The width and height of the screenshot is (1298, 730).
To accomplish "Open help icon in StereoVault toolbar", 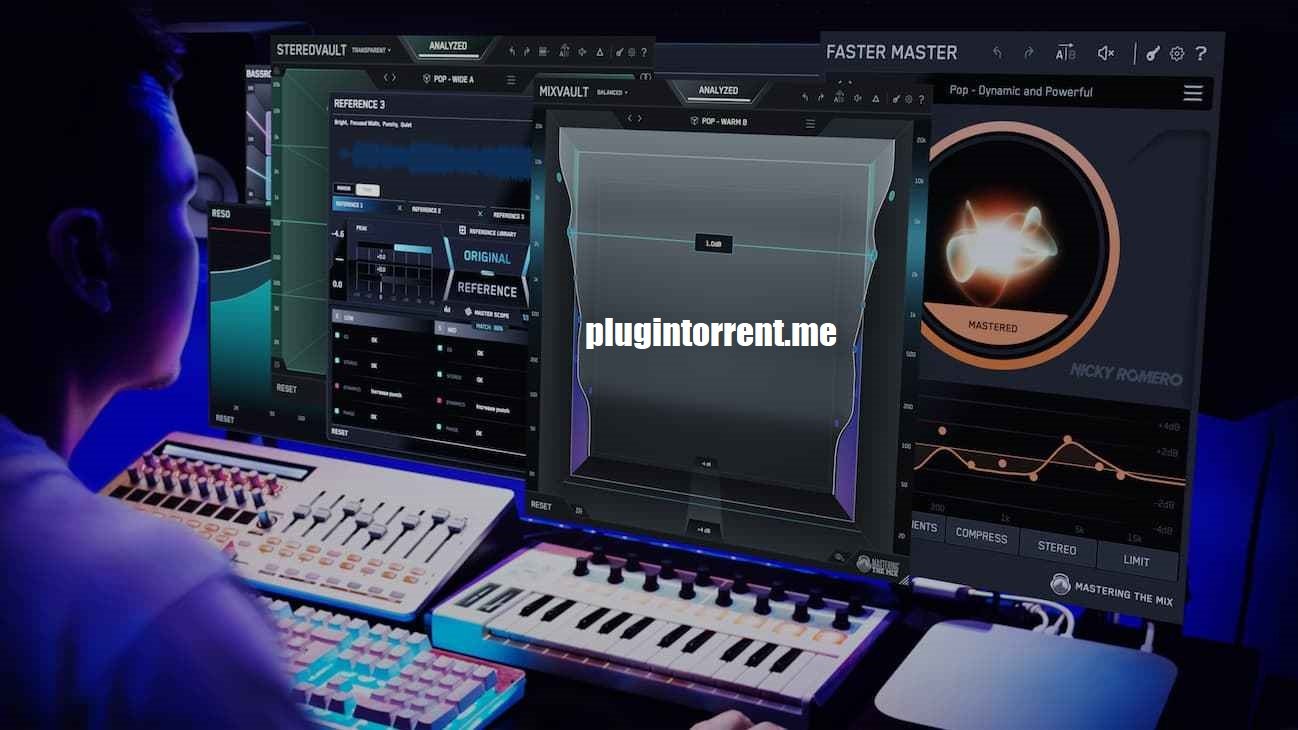I will [x=644, y=53].
